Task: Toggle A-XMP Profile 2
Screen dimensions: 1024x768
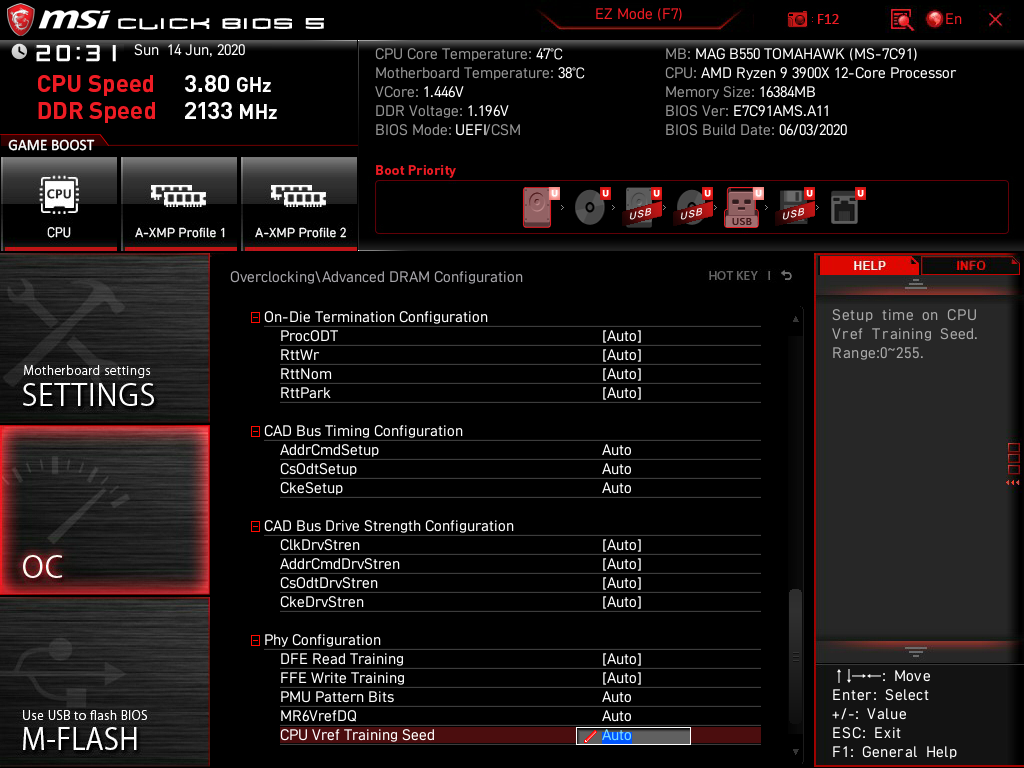Action: pos(300,203)
